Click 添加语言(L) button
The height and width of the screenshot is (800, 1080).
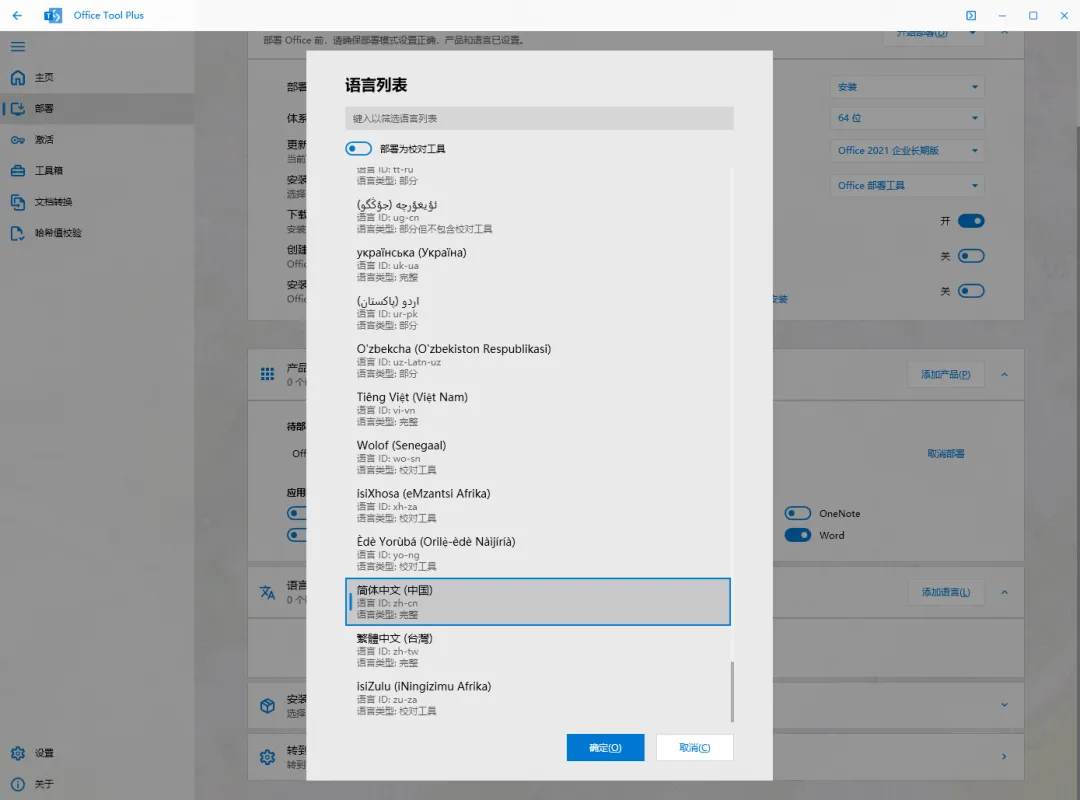click(946, 592)
